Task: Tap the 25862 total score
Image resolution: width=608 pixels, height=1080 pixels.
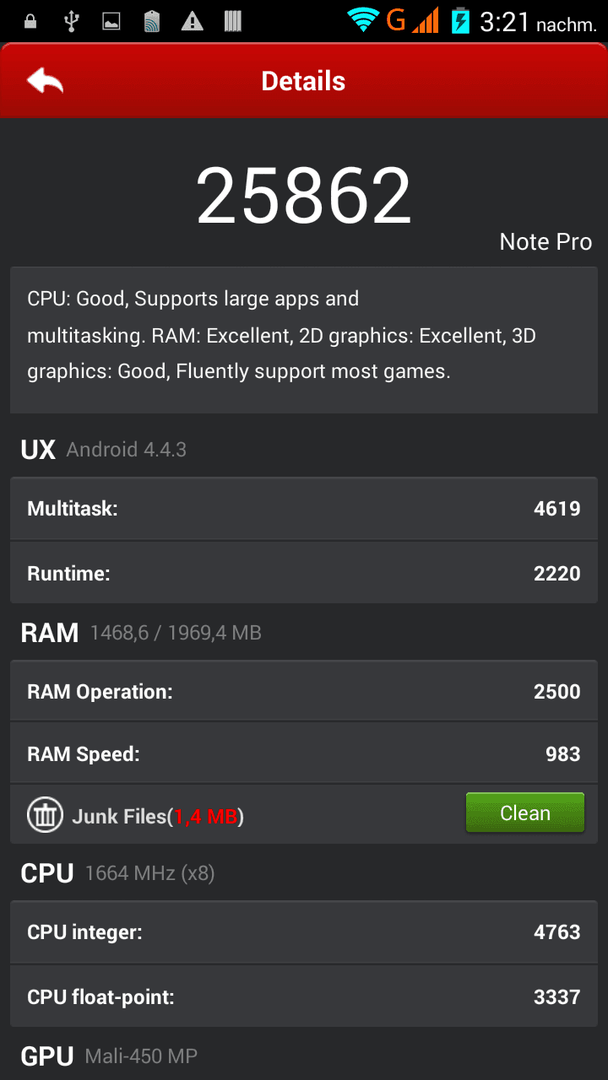Action: coord(304,196)
